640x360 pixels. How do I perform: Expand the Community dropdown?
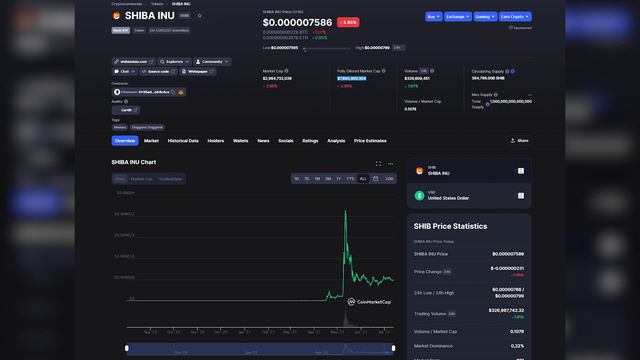(x=212, y=62)
